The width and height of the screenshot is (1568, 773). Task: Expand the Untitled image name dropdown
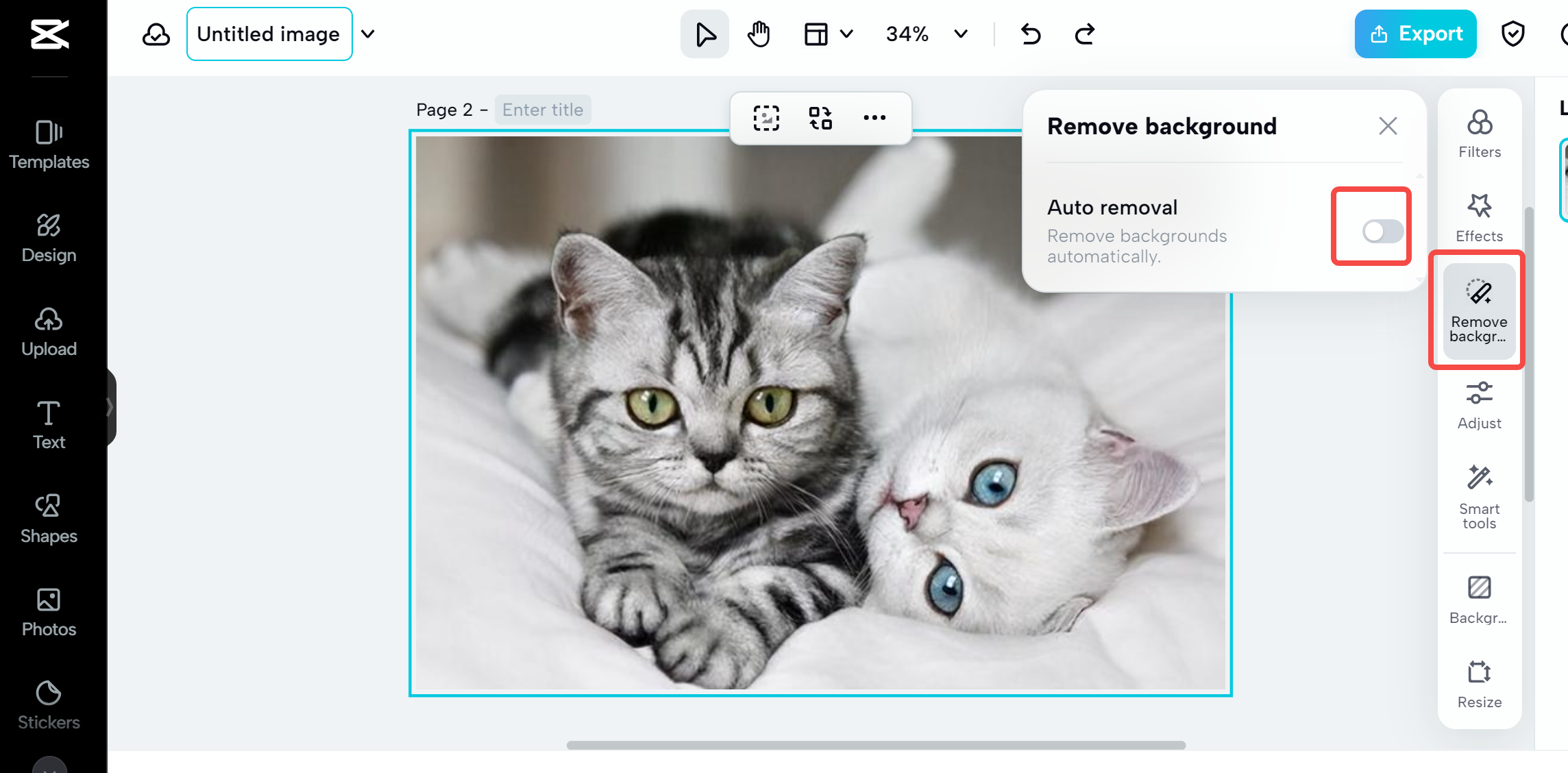point(368,33)
